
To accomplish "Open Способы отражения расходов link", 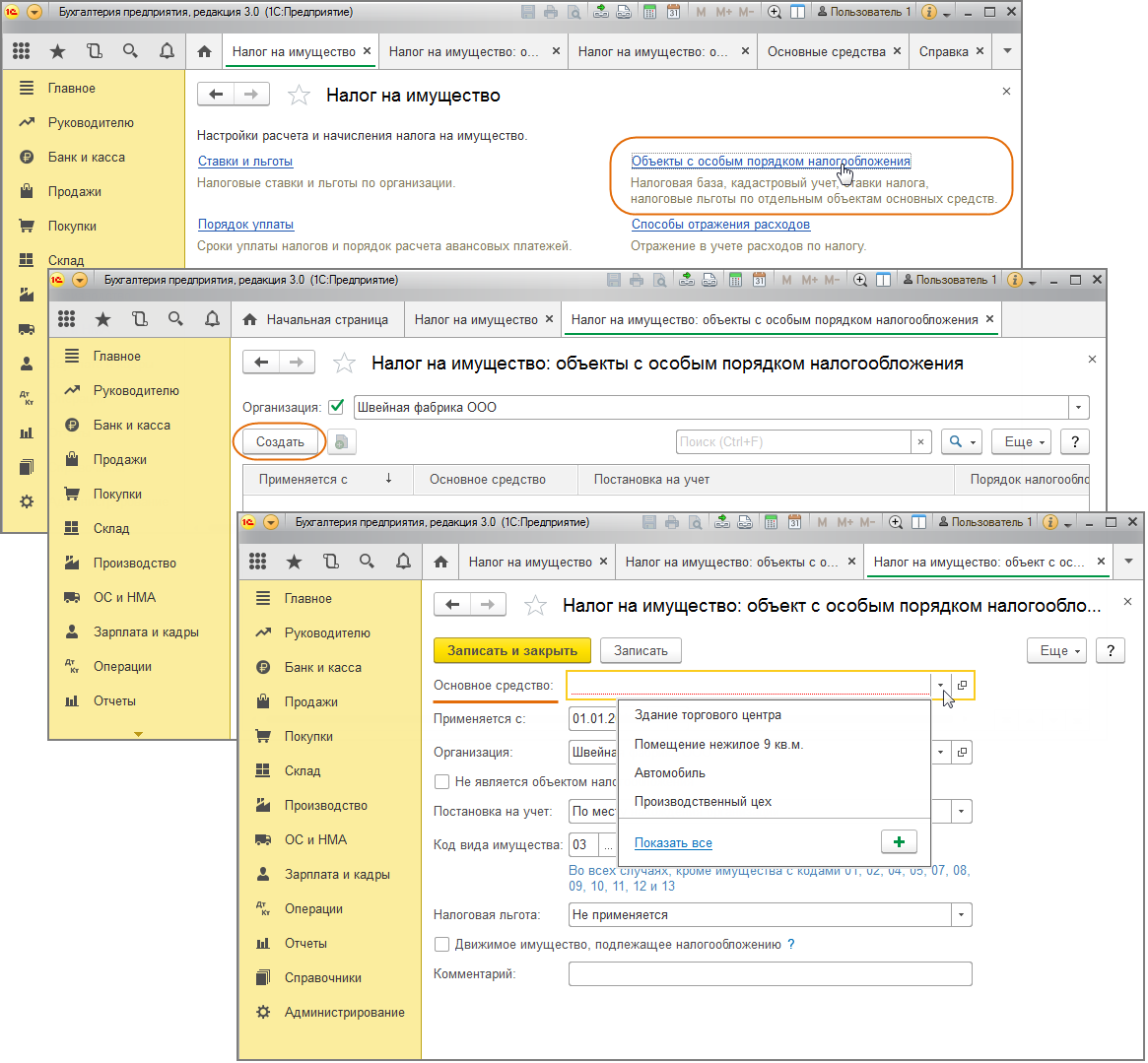I will click(x=720, y=224).
